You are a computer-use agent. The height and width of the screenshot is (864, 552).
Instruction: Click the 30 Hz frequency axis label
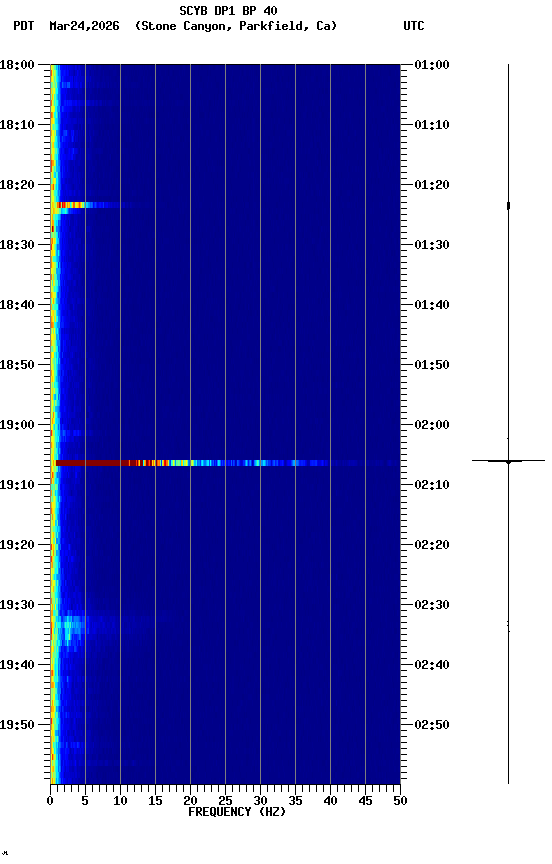click(x=260, y=801)
